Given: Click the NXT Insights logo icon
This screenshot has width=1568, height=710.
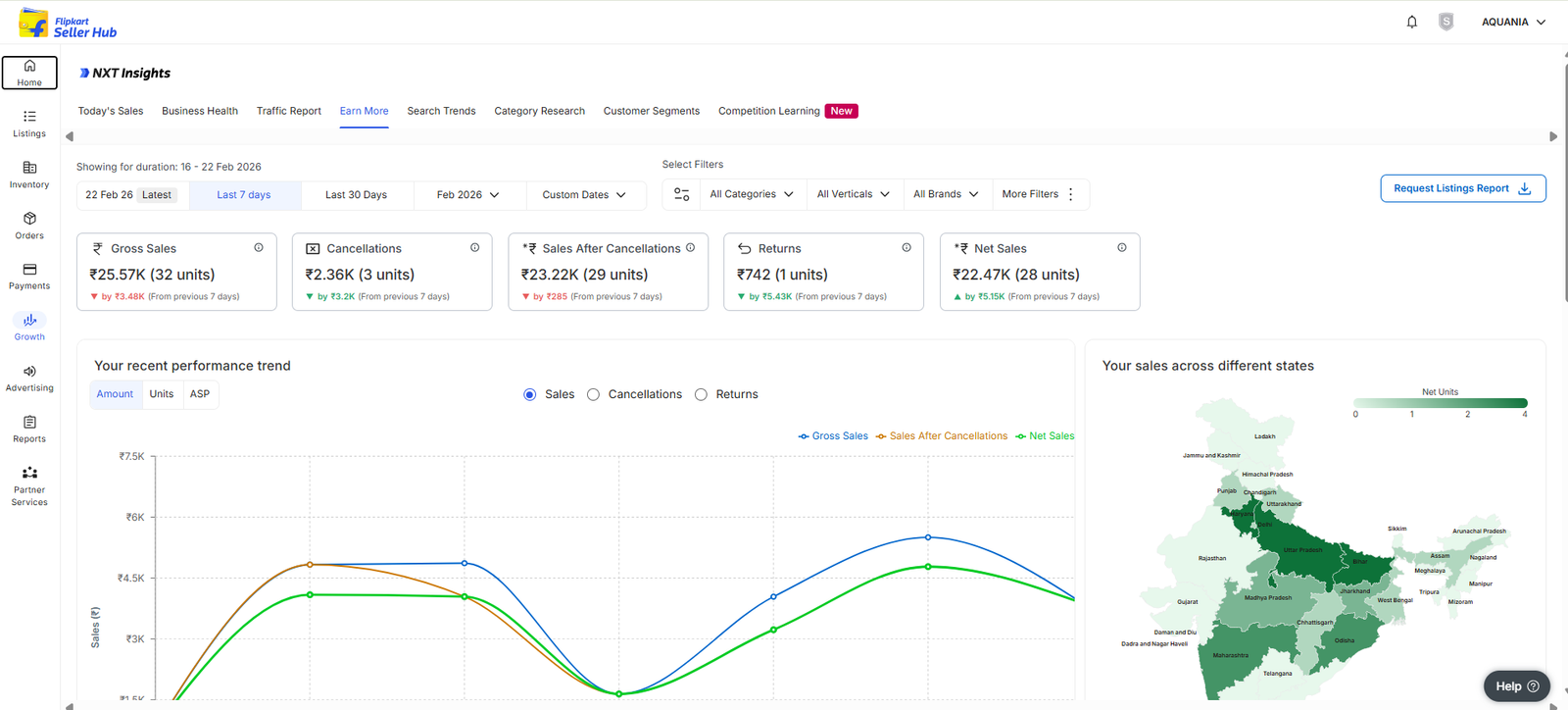Looking at the screenshot, I should [84, 73].
